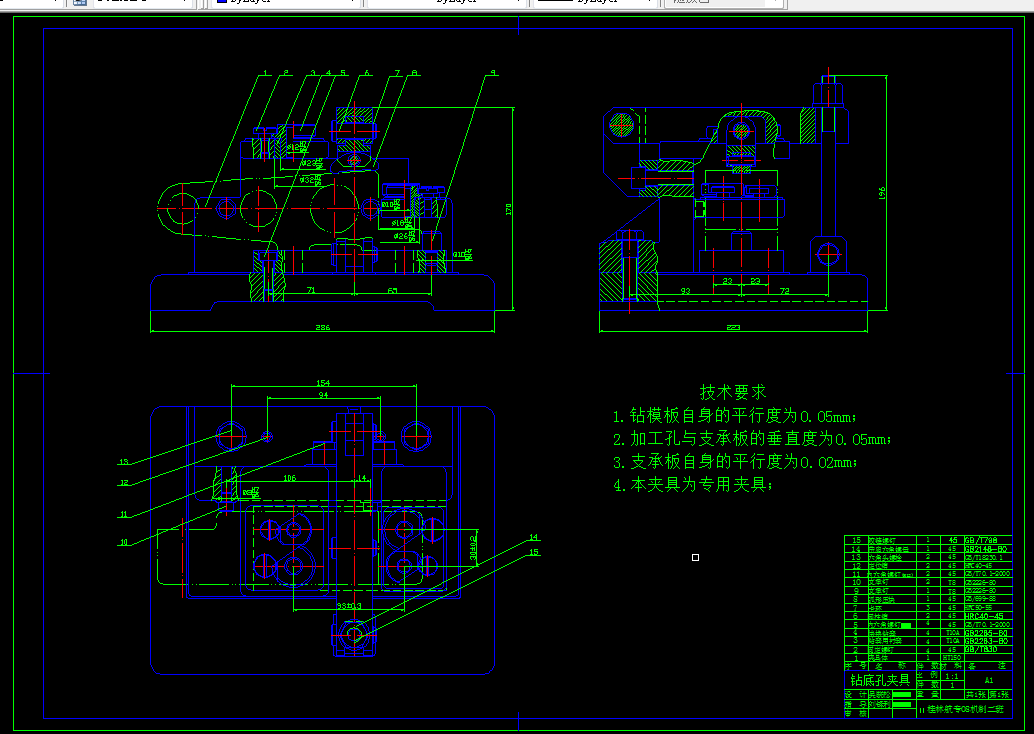
Task: Select the HT150 material cell
Action: point(952,658)
